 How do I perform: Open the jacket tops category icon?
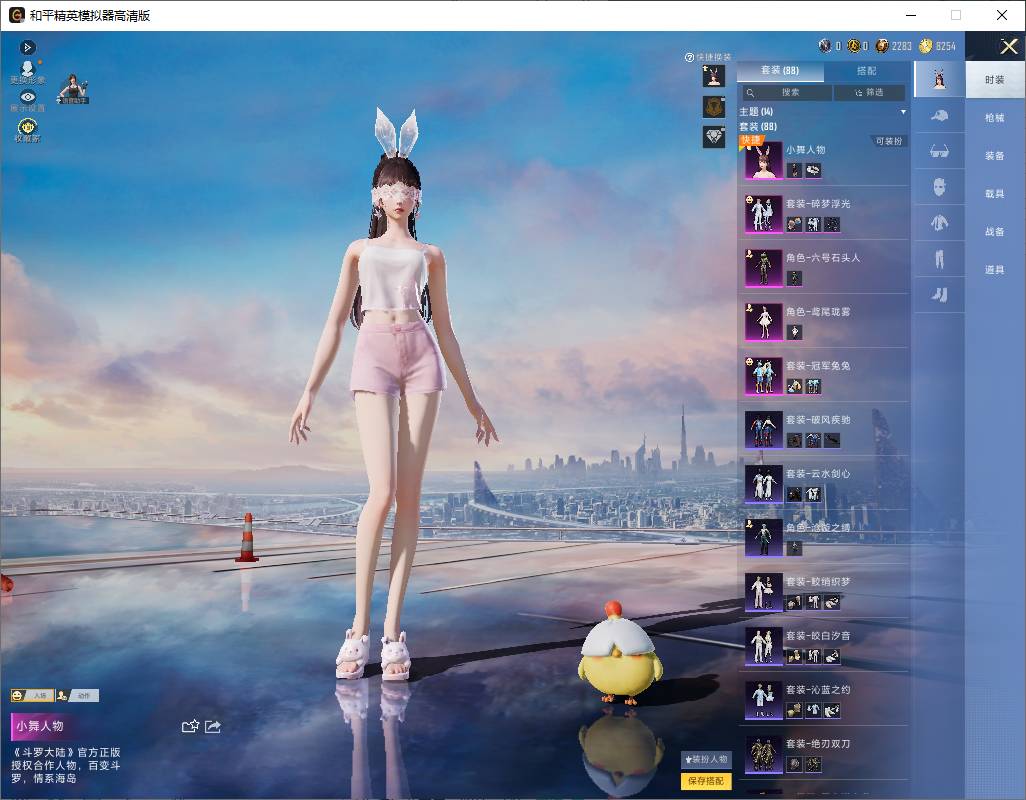940,223
